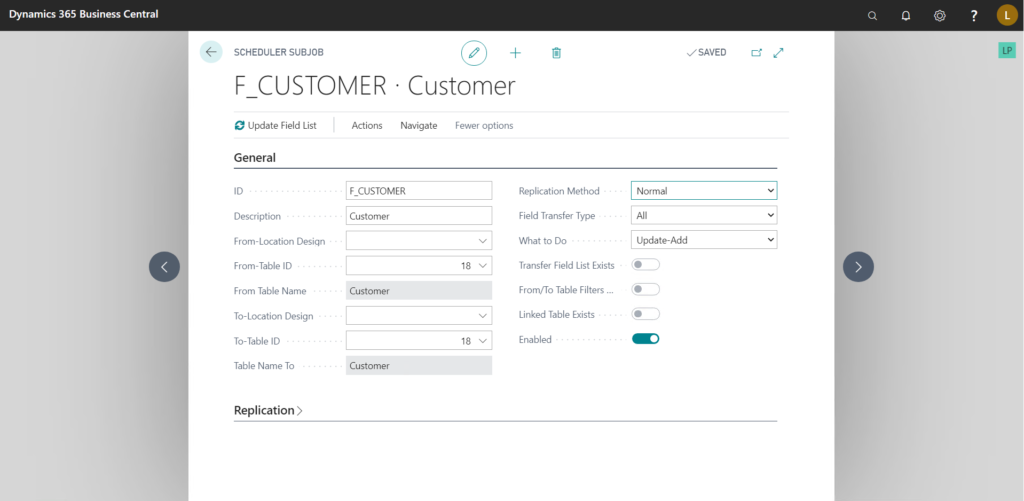The image size is (1024, 501).
Task: Open the Actions menu
Action: pos(367,125)
